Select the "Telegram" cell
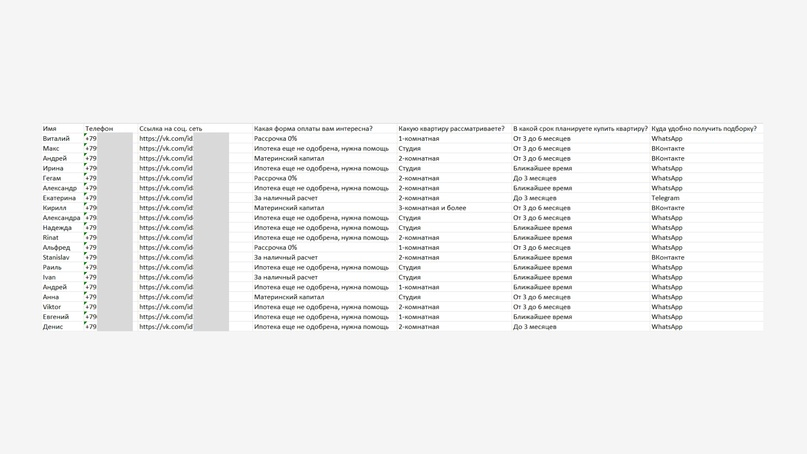Image resolution: width=807 pixels, height=454 pixels. 665,198
